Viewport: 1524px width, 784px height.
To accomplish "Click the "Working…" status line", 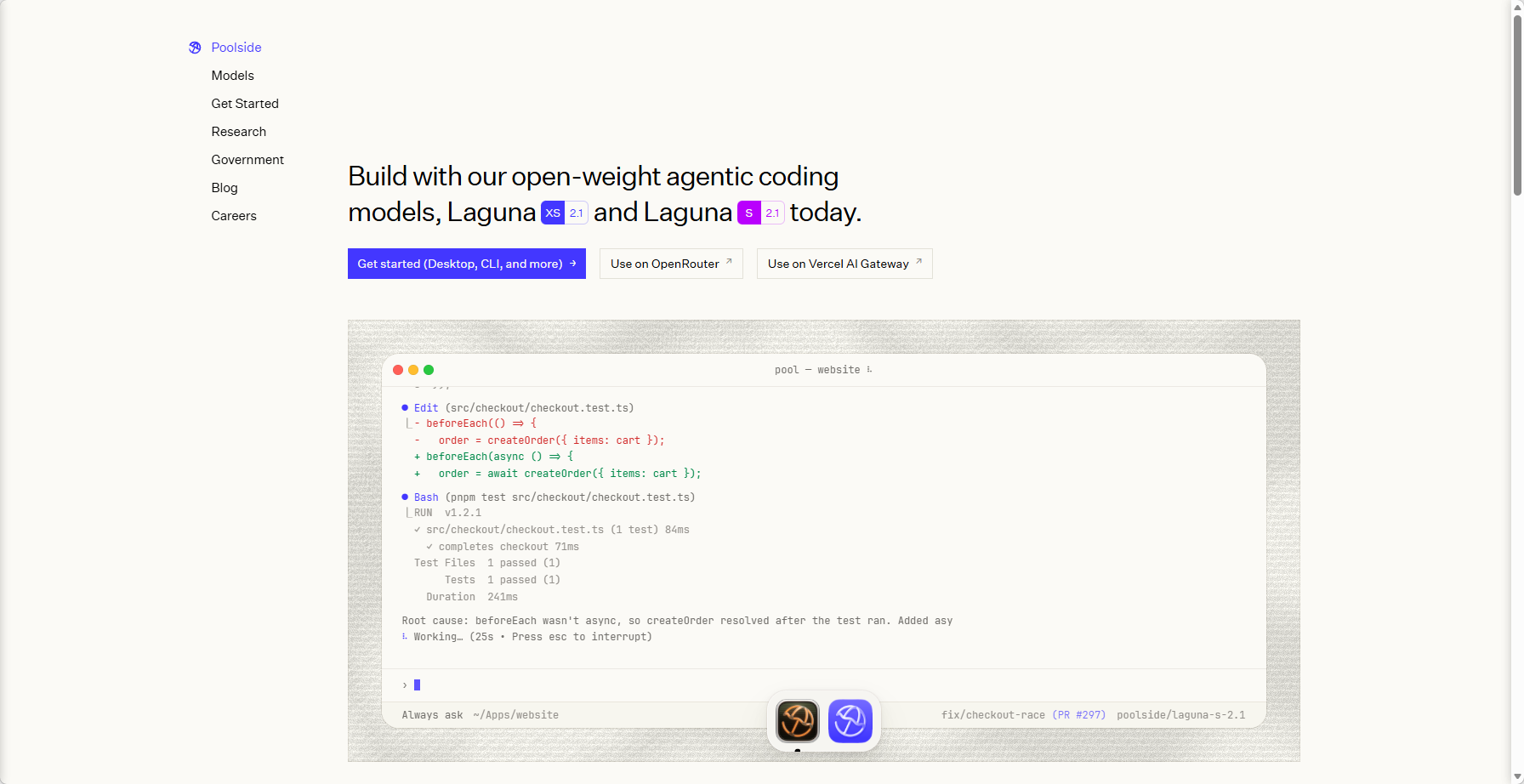I will [527, 637].
